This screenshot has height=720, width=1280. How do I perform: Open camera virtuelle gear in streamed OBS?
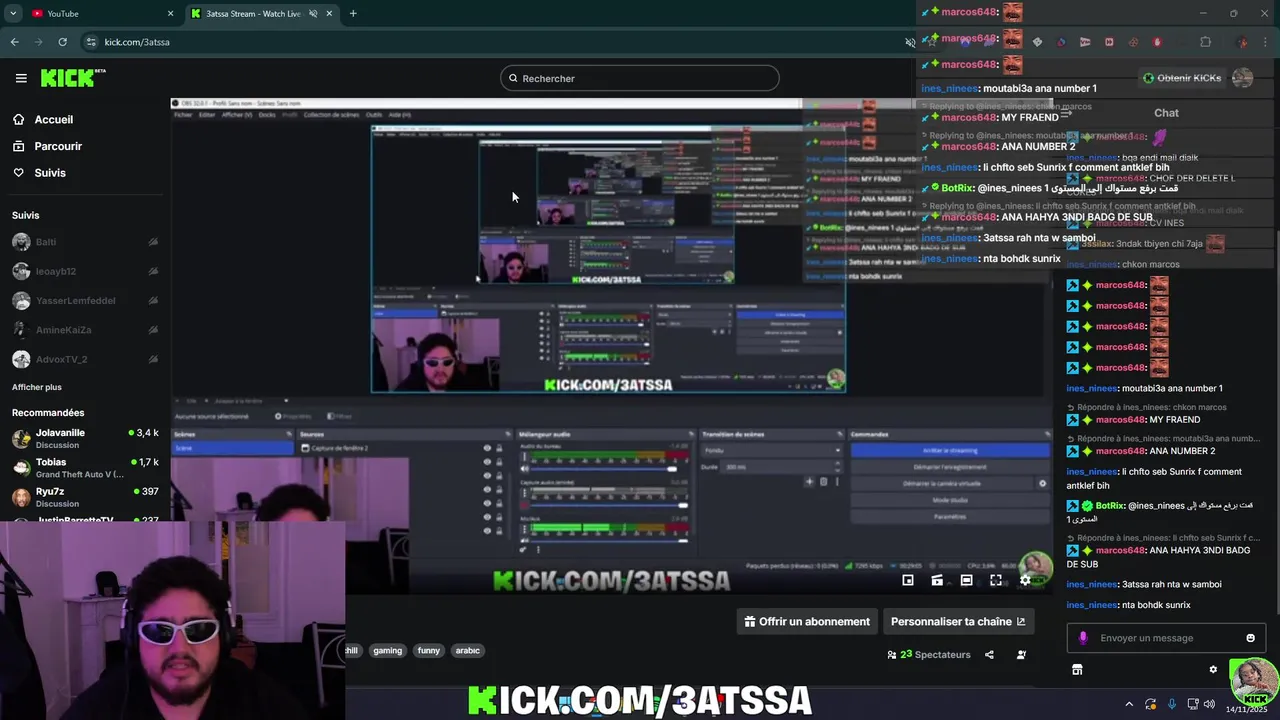(x=1042, y=483)
